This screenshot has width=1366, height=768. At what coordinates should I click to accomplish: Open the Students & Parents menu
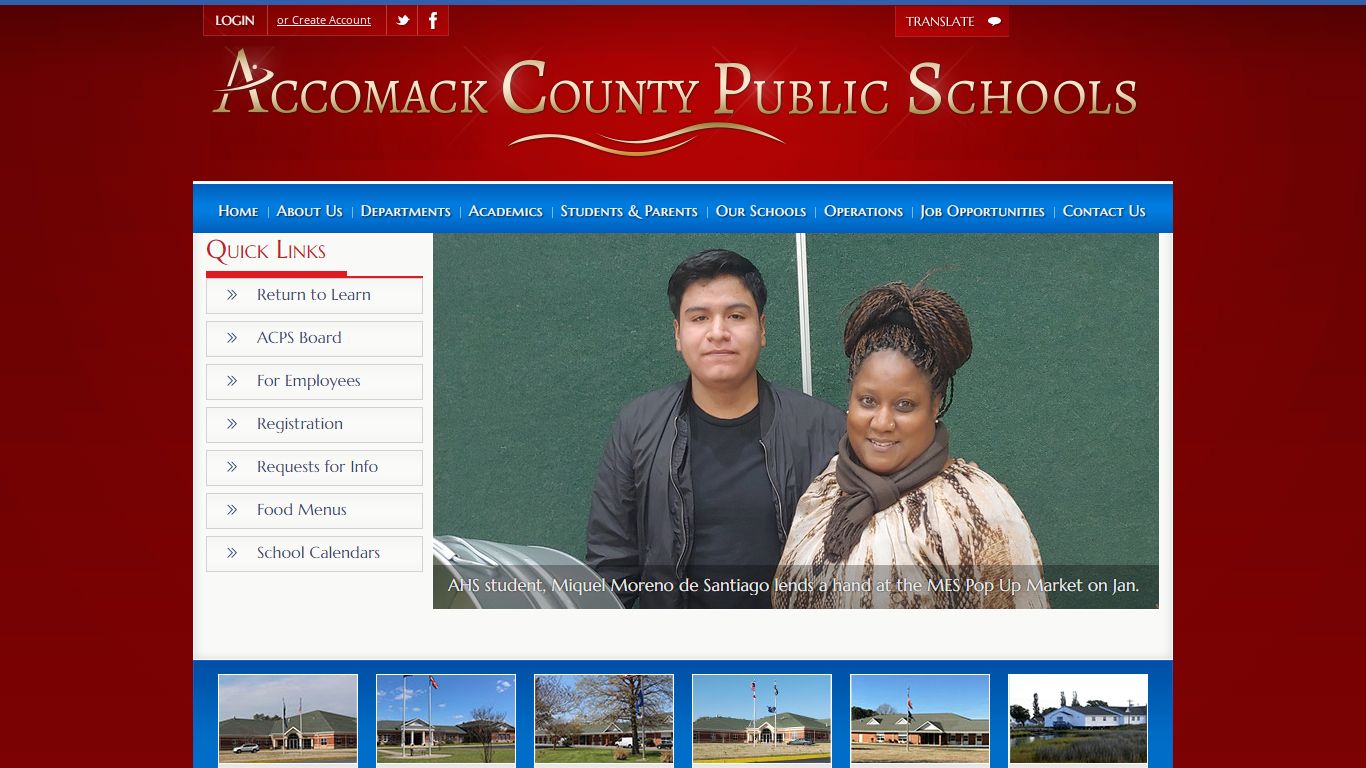[x=629, y=211]
